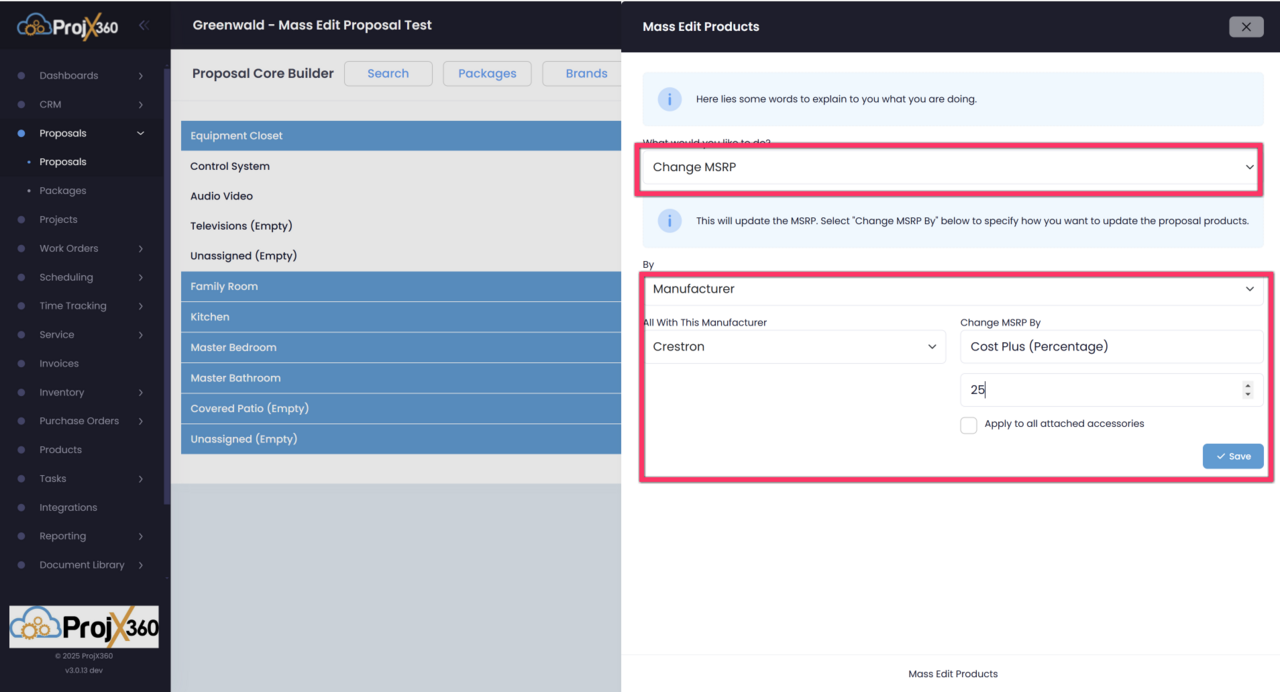
Task: Switch to the Packages tab
Action: tap(487, 73)
